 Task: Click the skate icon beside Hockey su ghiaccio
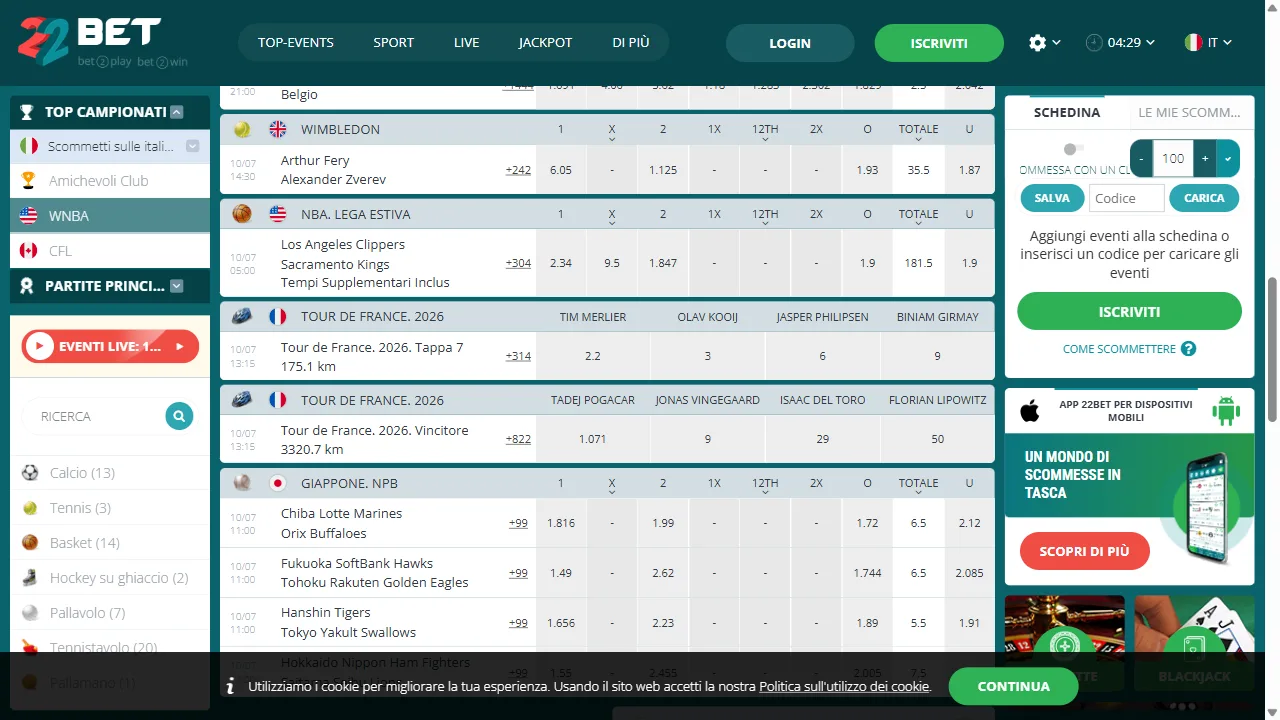(30, 578)
